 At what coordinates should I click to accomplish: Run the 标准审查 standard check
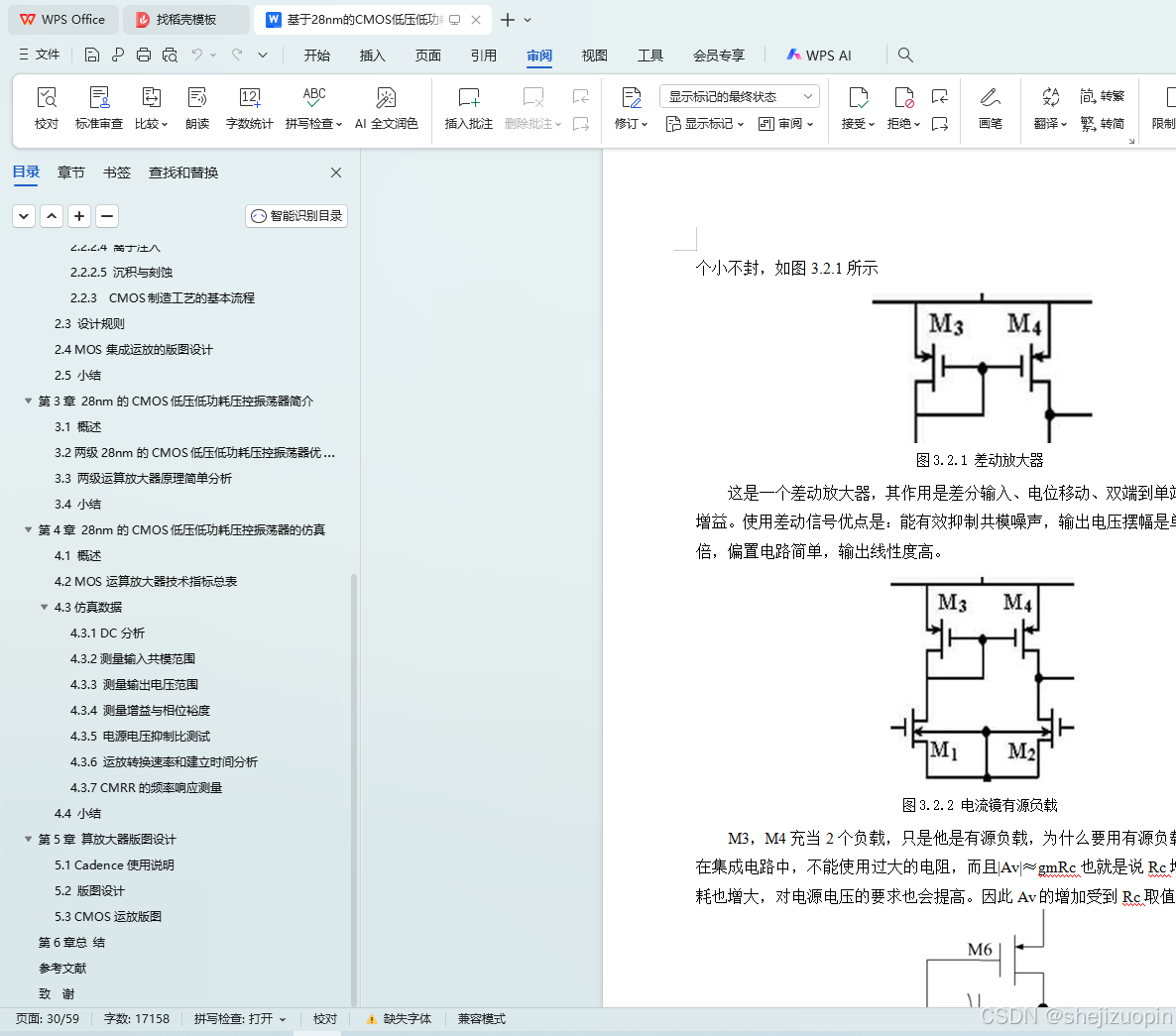[98, 109]
